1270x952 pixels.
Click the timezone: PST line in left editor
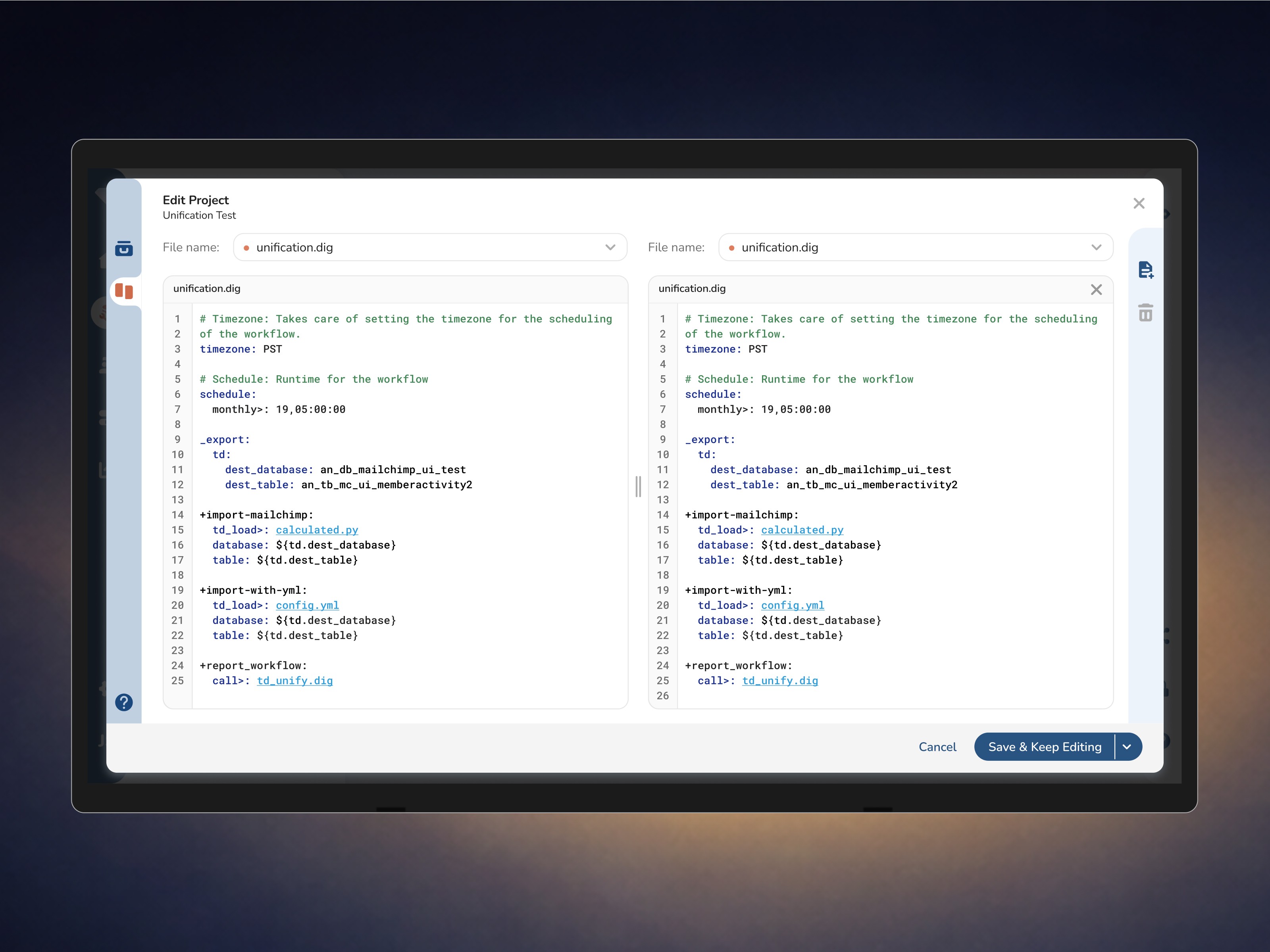point(241,349)
